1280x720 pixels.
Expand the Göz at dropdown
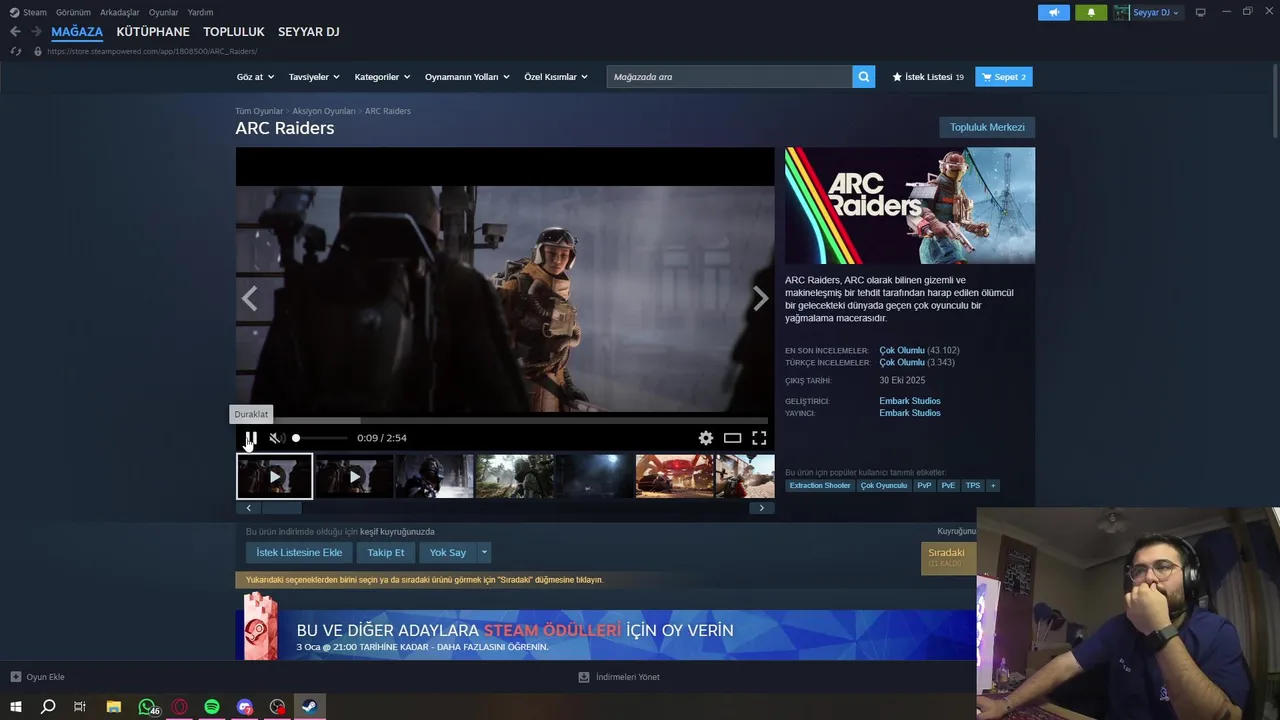click(x=255, y=77)
